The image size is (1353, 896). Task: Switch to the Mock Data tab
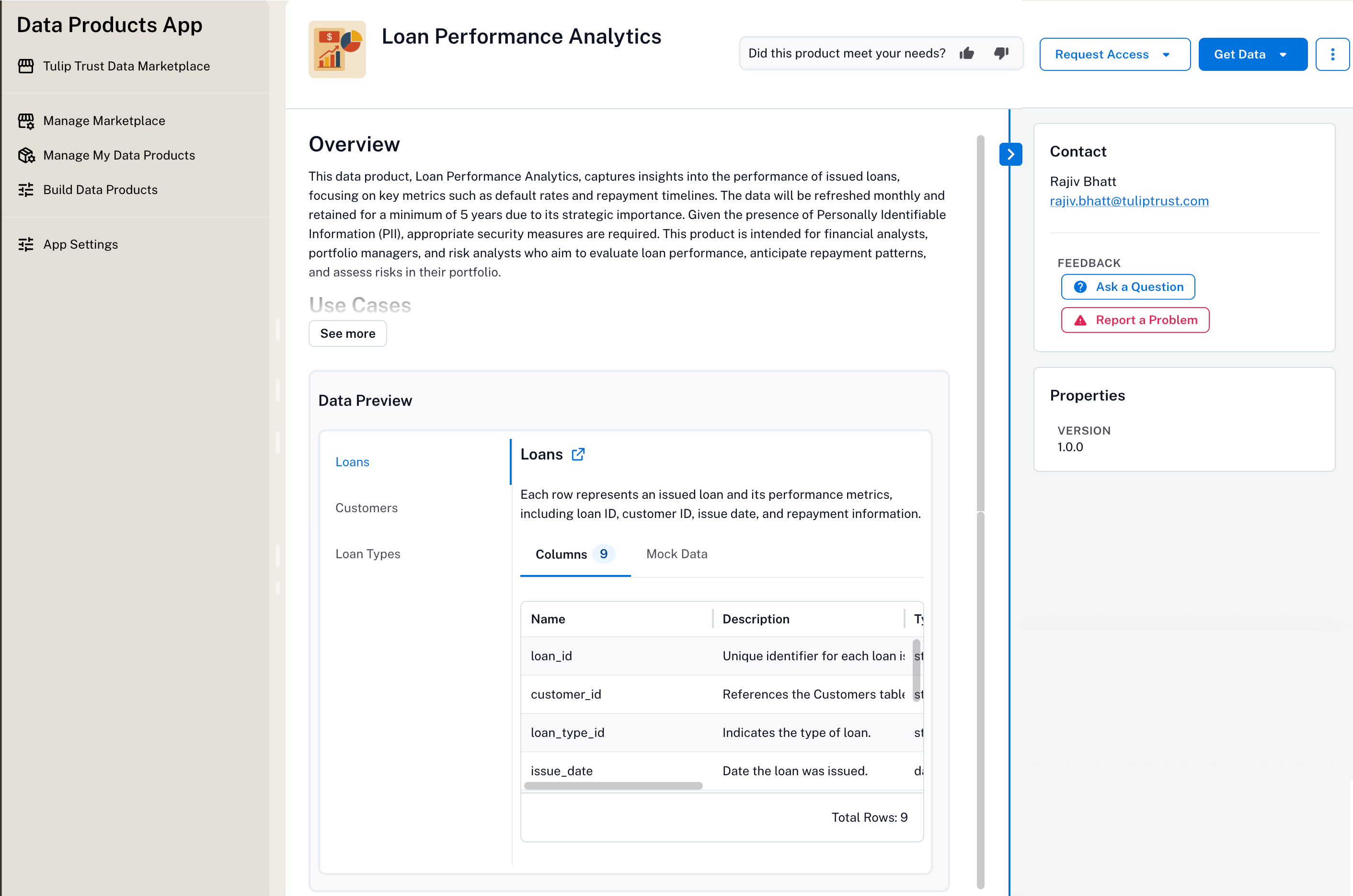tap(676, 554)
